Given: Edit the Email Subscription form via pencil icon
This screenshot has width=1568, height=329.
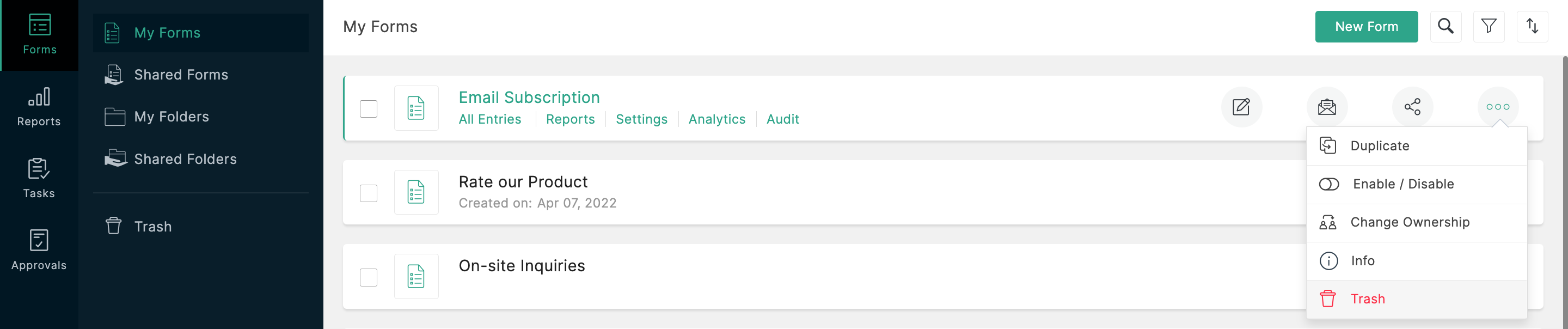Looking at the screenshot, I should click(1241, 107).
